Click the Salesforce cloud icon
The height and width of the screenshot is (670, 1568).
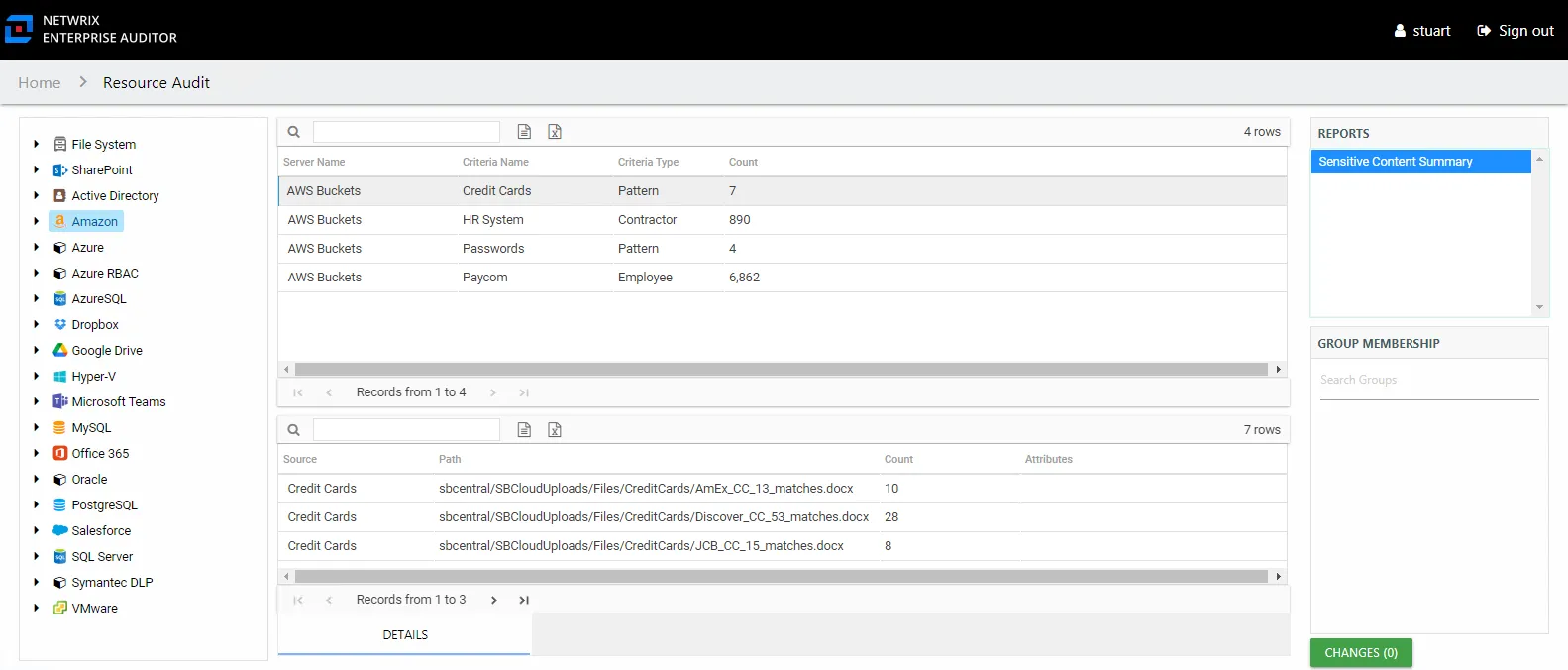(x=60, y=530)
